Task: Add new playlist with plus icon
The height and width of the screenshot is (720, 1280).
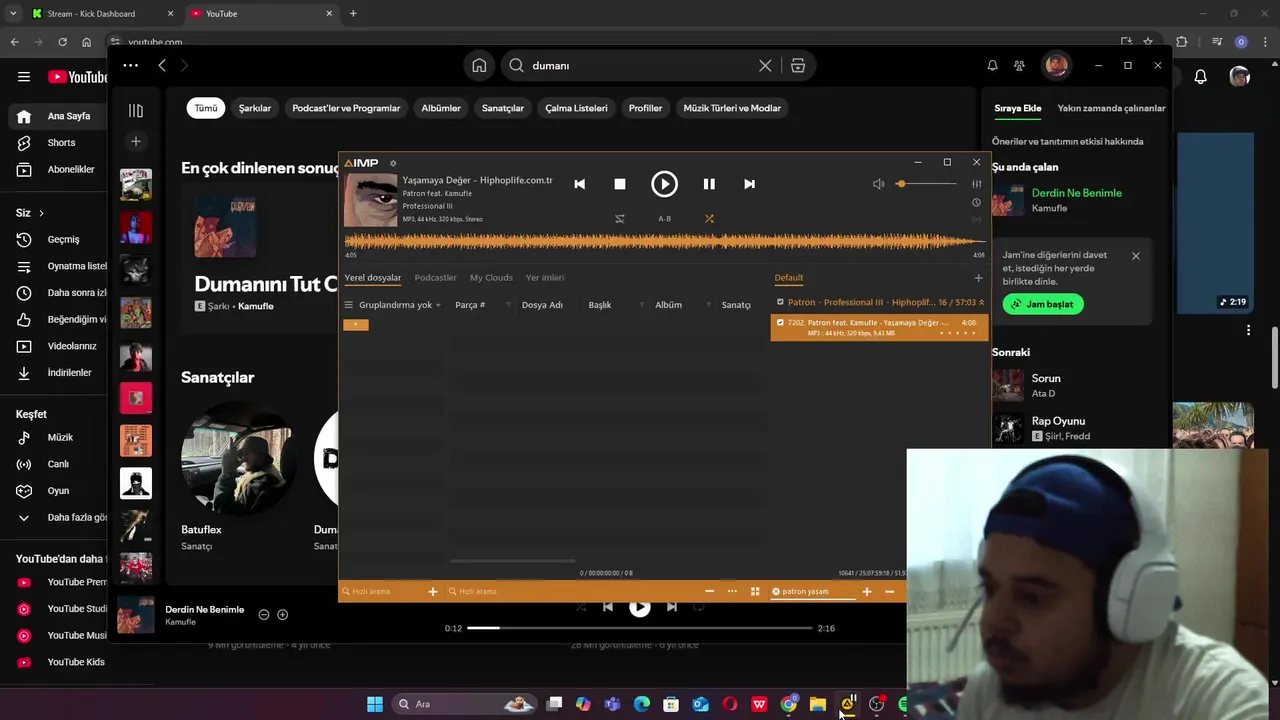Action: tap(978, 278)
